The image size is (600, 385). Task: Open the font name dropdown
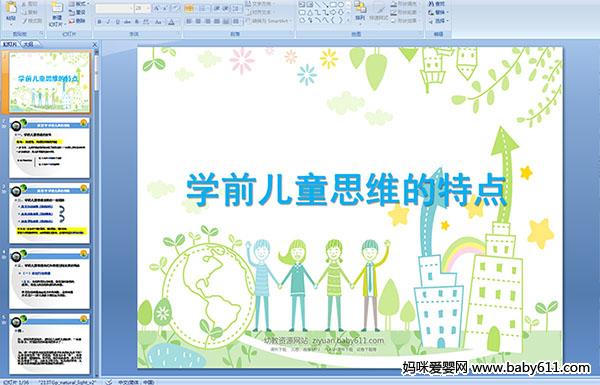tap(131, 8)
